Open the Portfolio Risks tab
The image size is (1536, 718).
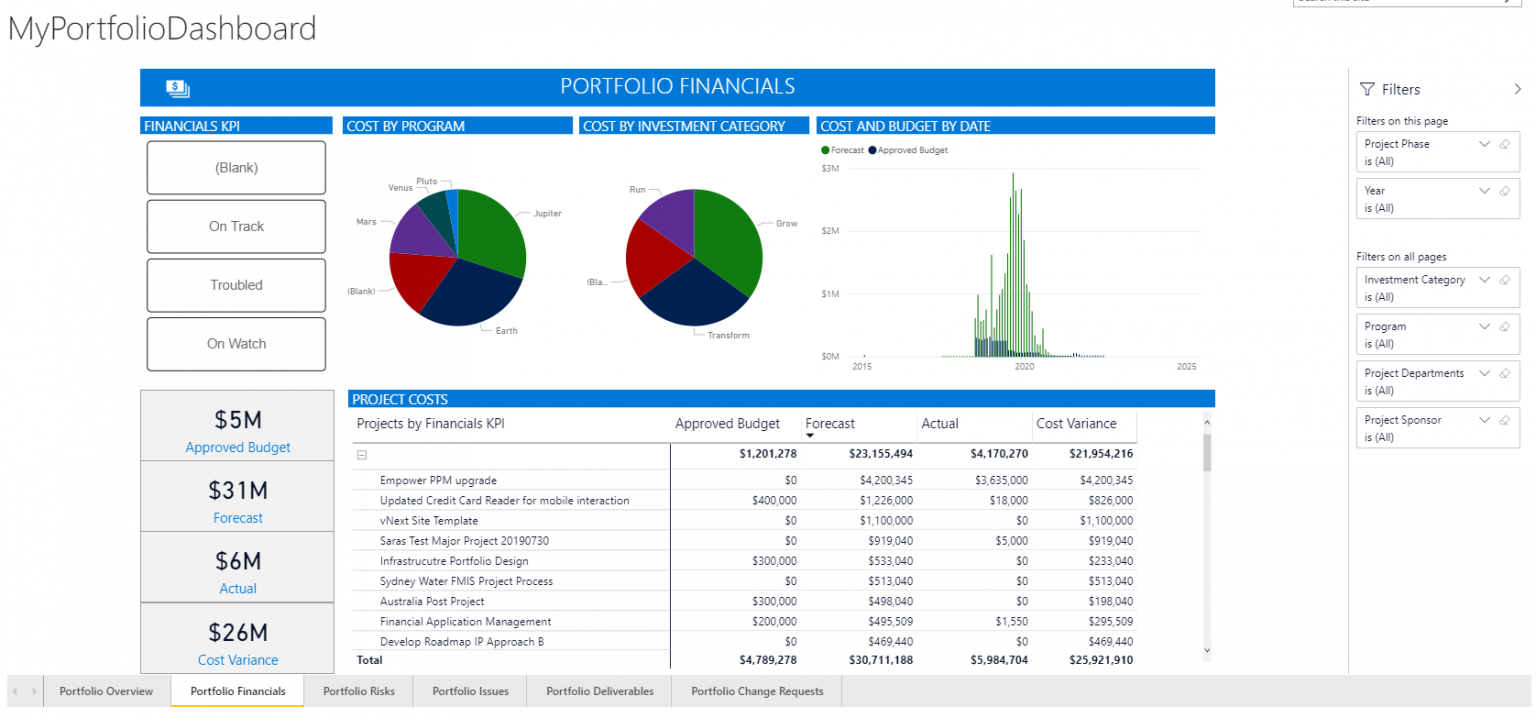pos(358,691)
